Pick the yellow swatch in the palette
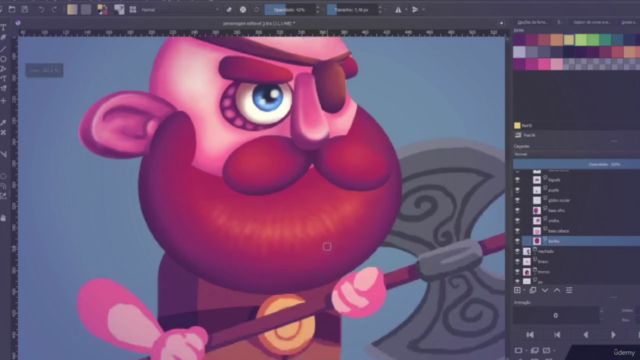Screen dimensions: 640x360 click(569, 40)
